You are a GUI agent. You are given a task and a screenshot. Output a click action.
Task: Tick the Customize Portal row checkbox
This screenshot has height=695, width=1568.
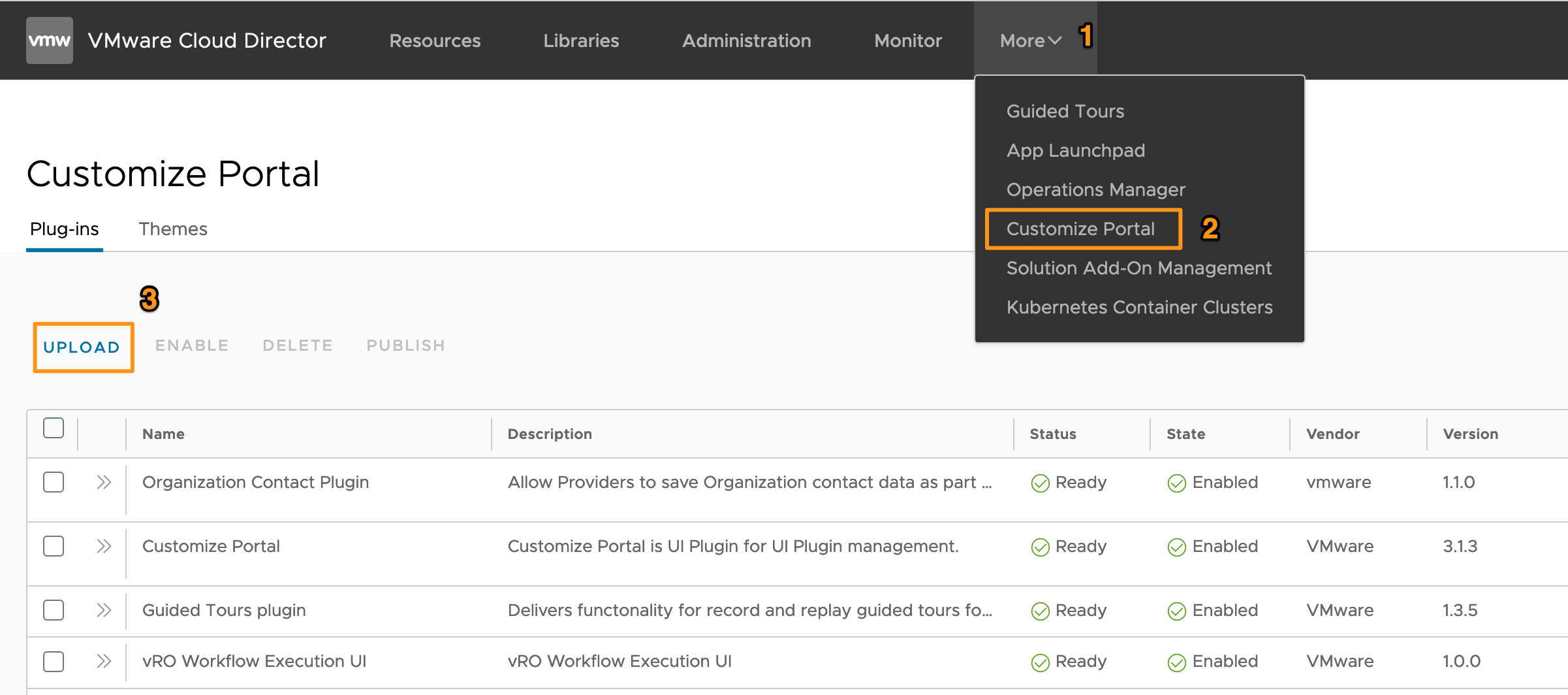54,546
